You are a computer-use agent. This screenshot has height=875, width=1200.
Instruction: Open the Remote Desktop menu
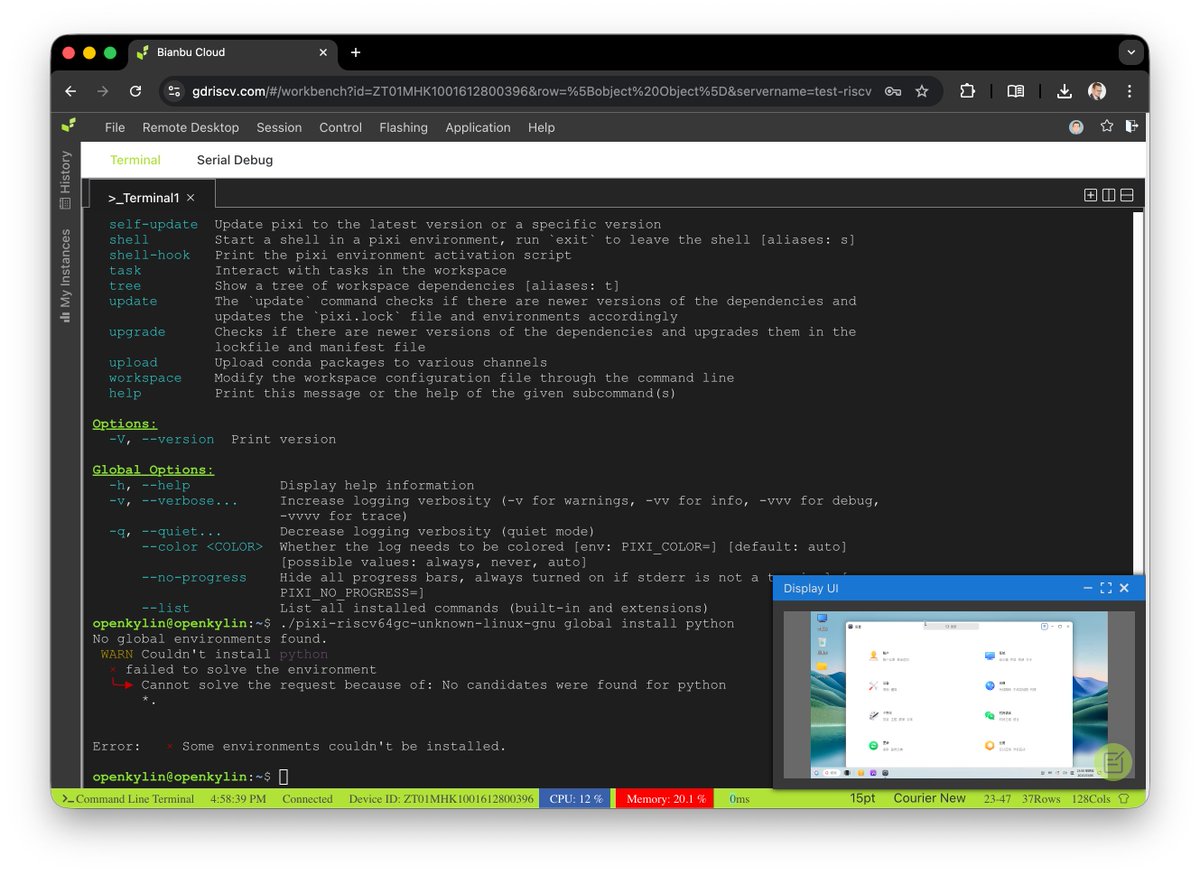pos(190,127)
